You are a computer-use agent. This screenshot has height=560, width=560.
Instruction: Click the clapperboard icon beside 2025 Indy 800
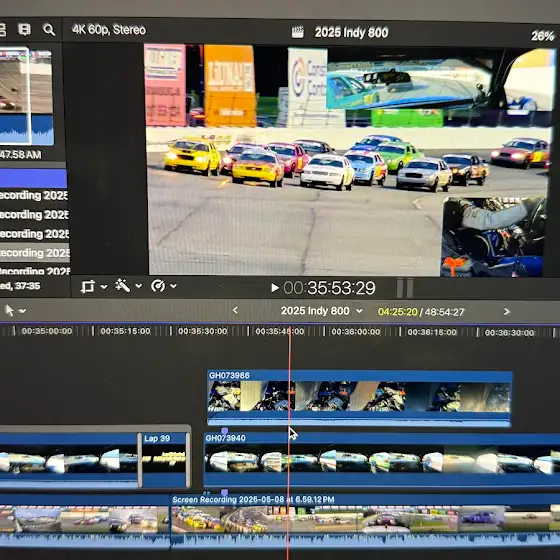pyautogui.click(x=298, y=32)
